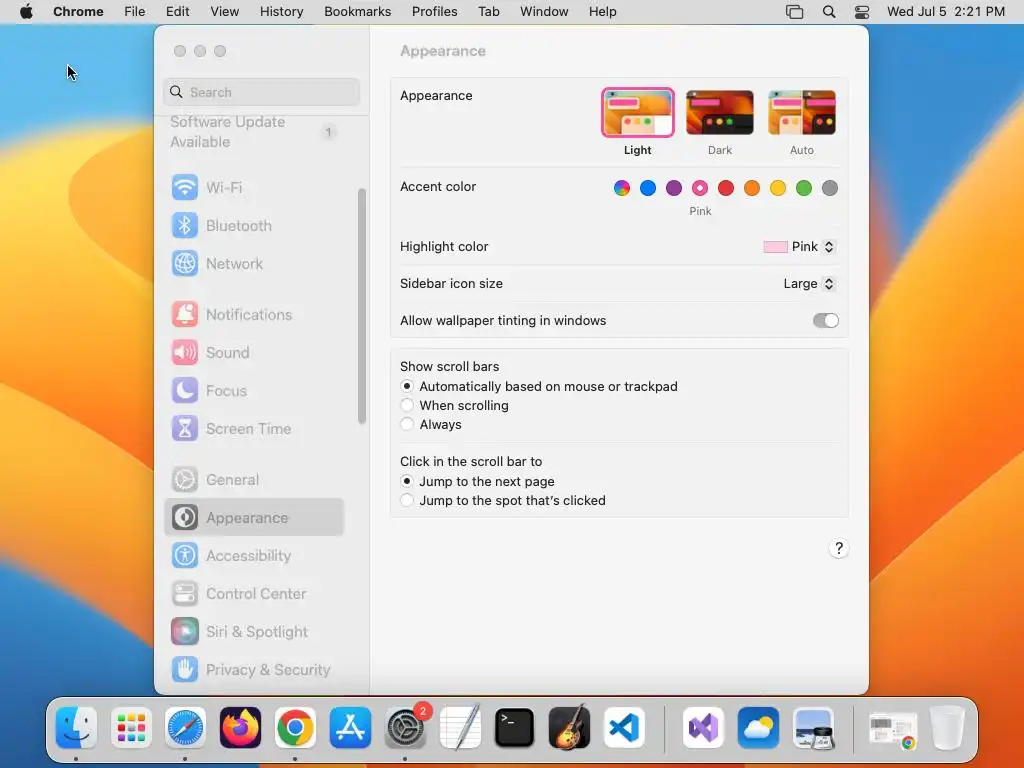Pick the Graphite accent color
Screen dimensions: 1024x768
[829, 188]
